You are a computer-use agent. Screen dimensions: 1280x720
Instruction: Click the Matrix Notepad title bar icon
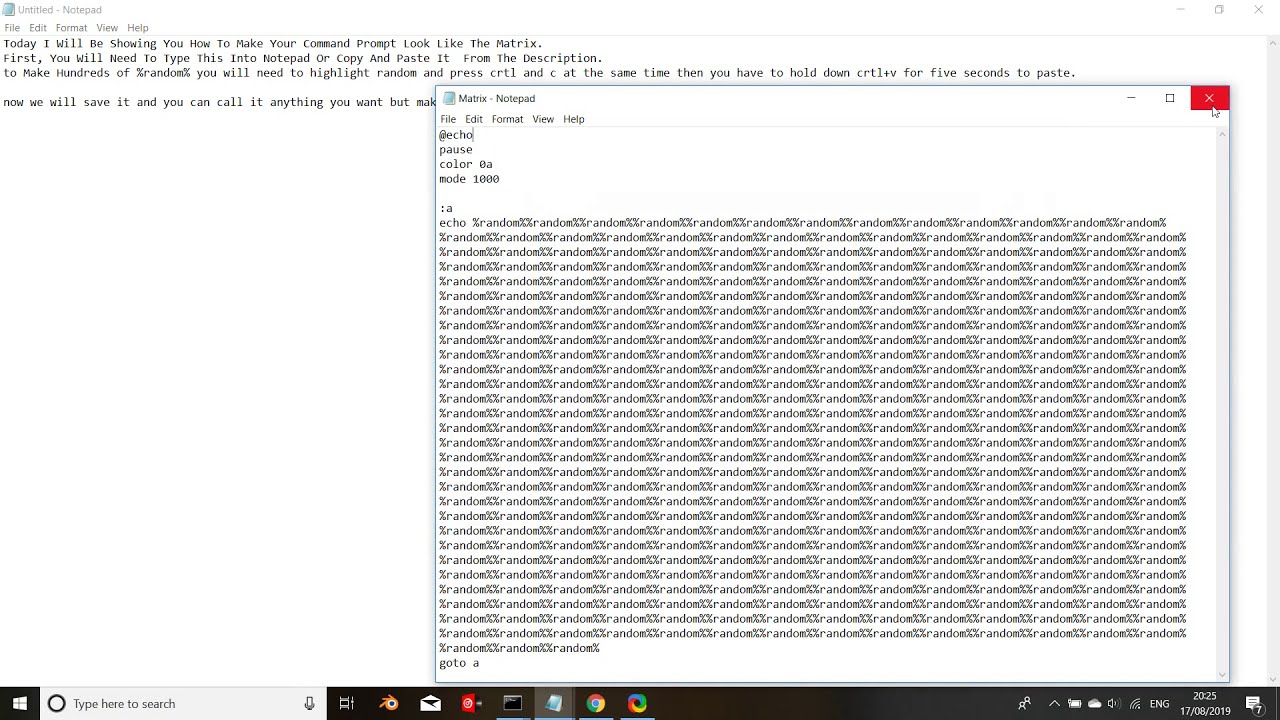449,98
